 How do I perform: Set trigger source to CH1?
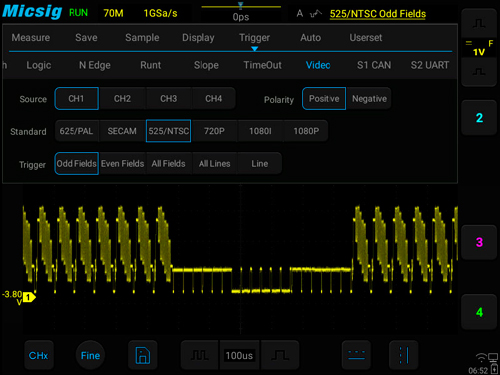click(77, 99)
